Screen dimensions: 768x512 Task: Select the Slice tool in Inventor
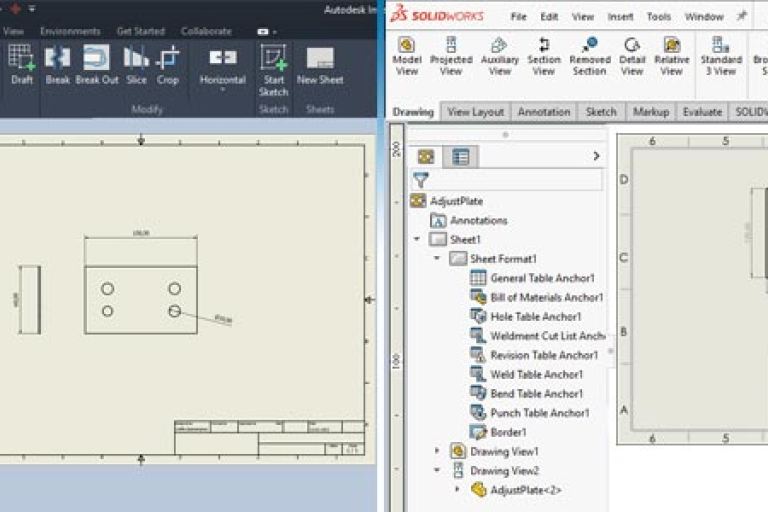[136, 60]
